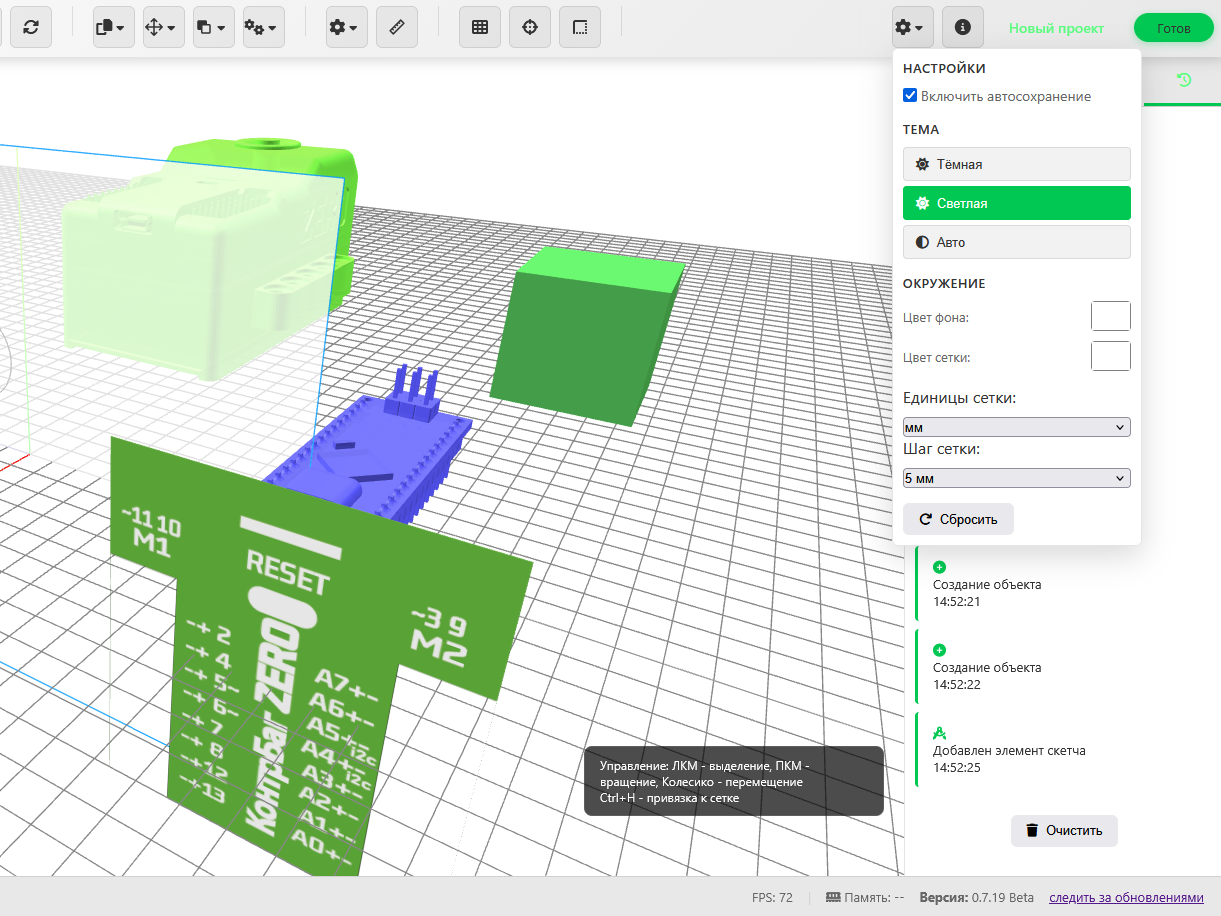The height and width of the screenshot is (916, 1221).
Task: Open the info circle button
Action: (963, 27)
